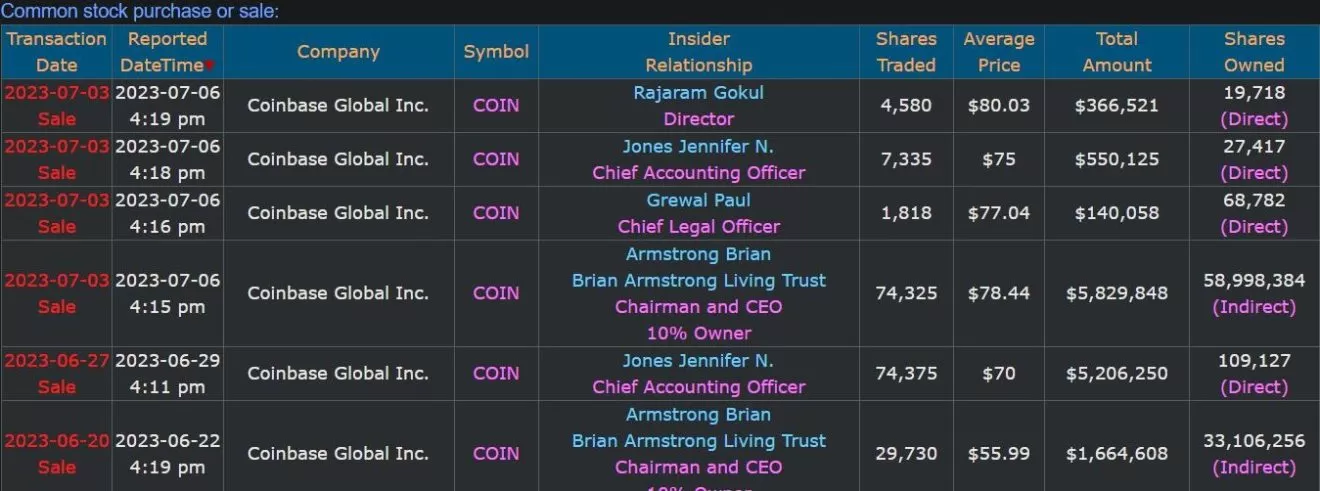Viewport: 1320px width, 491px height.
Task: Click Jones Jennifer N. in the $550,125 row
Action: click(x=698, y=146)
